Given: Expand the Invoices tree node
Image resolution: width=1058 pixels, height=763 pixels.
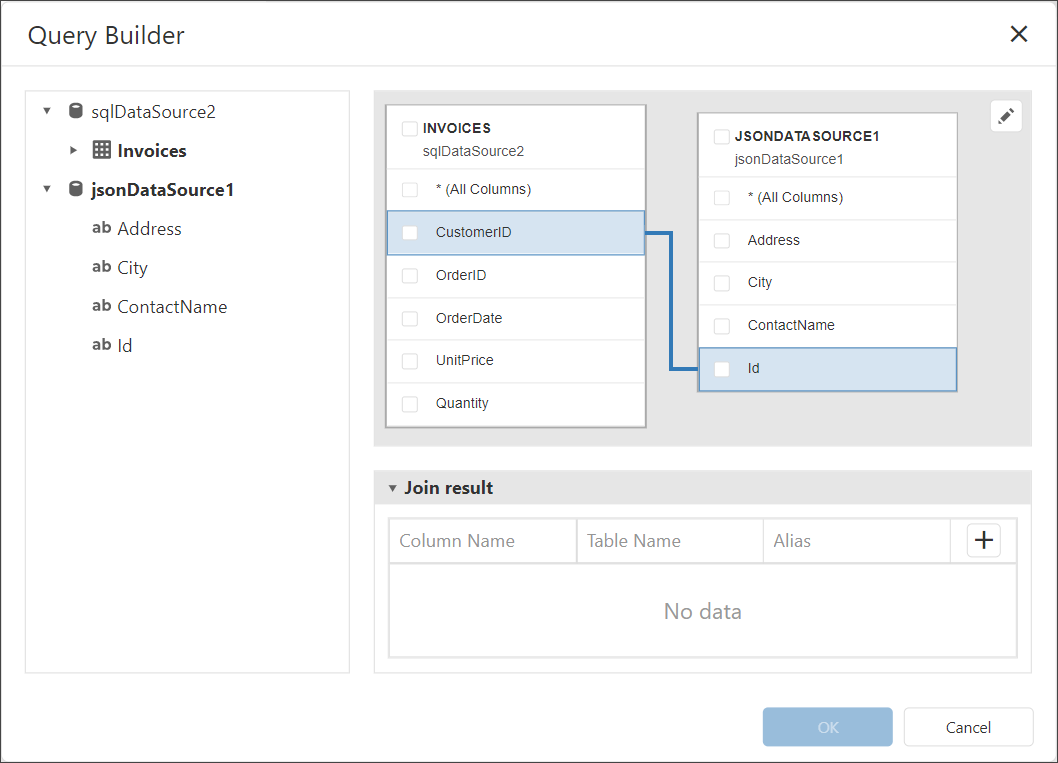Looking at the screenshot, I should [73, 151].
